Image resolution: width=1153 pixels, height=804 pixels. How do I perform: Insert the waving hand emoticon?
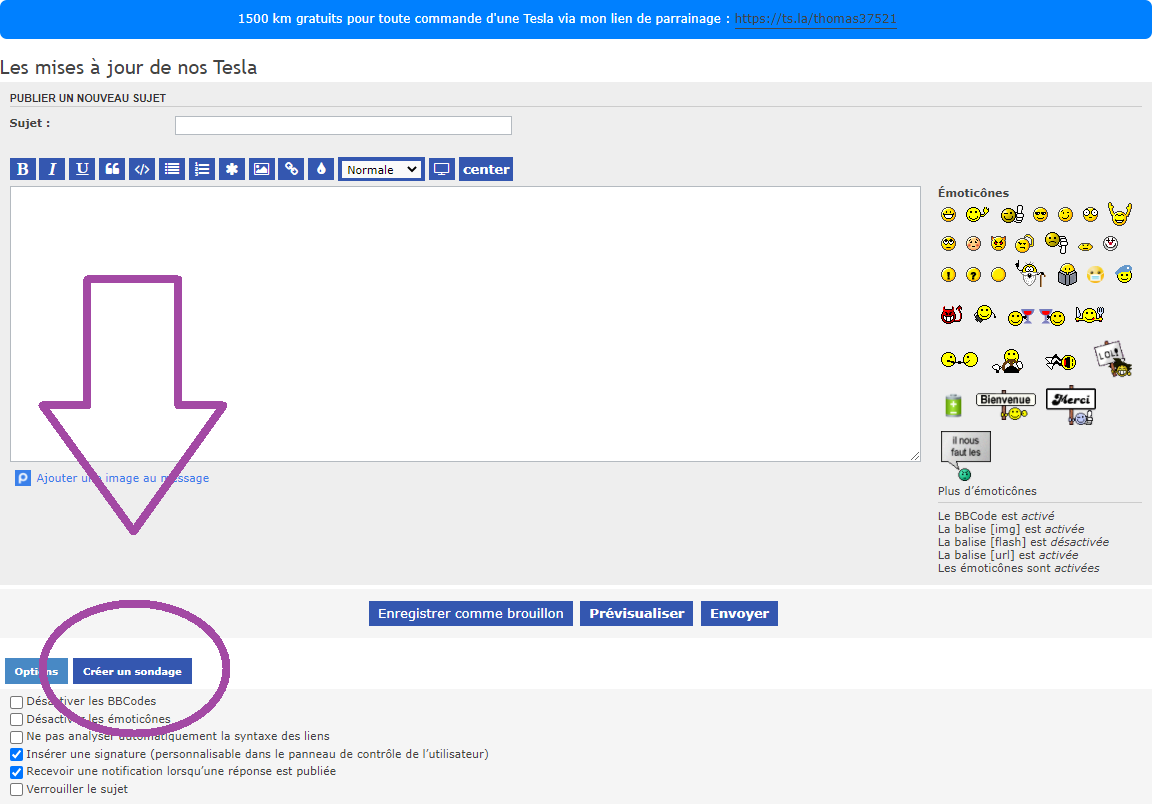click(977, 214)
